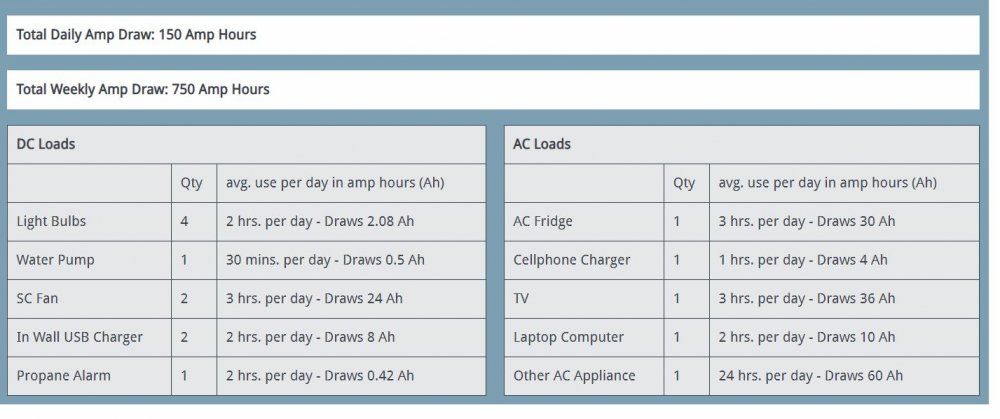Click the In Wall USB Charger label
1000x419 pixels.
[x=80, y=337]
